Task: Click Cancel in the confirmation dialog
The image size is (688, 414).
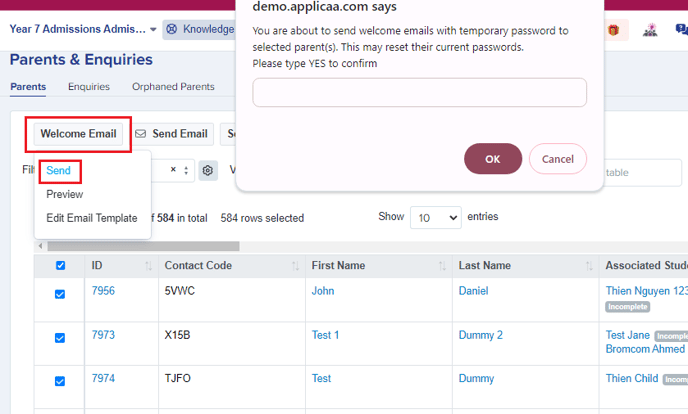Action: 557,159
